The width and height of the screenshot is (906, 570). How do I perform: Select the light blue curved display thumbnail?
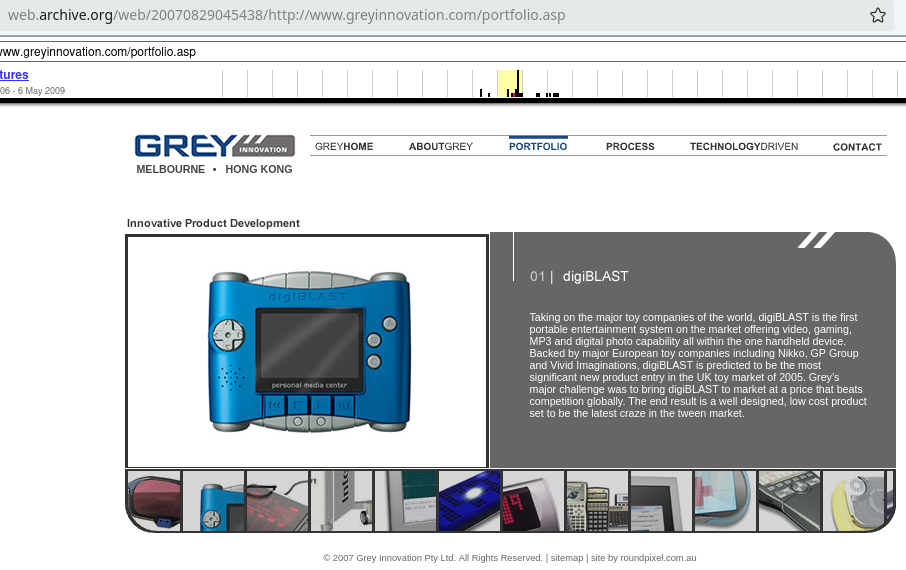pyautogui.click(x=725, y=501)
